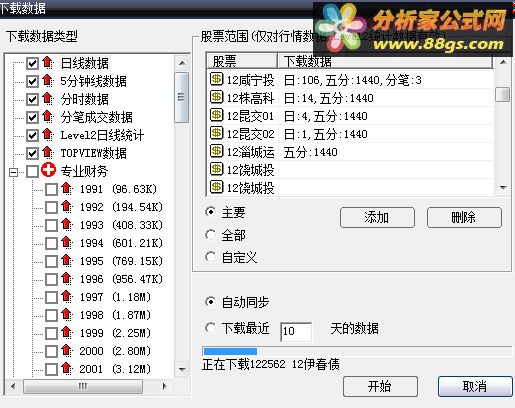Select the dollar icon next to 12咸宁投
The width and height of the screenshot is (515, 408).
click(x=216, y=79)
